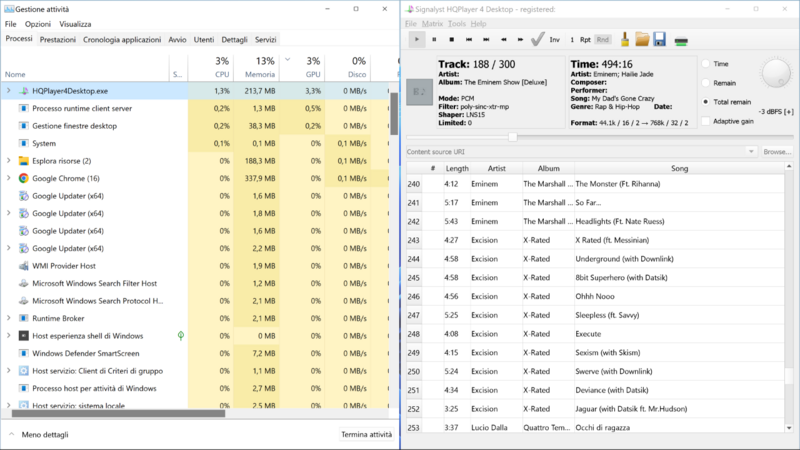Screen dimensions: 800x450
Task: Click the Termina attività button
Action: point(366,435)
